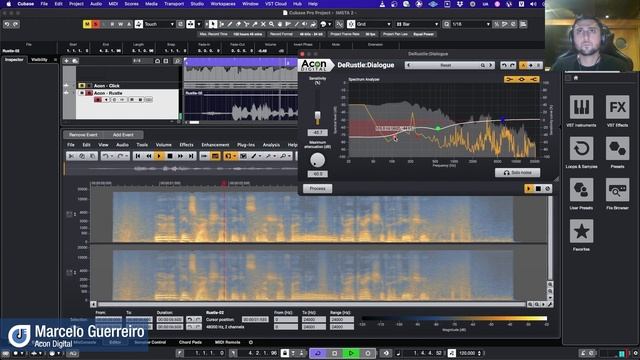Image resolution: width=640 pixels, height=360 pixels.
Task: Click redo arrow in DeRustle plugin header
Action: [x=512, y=65]
